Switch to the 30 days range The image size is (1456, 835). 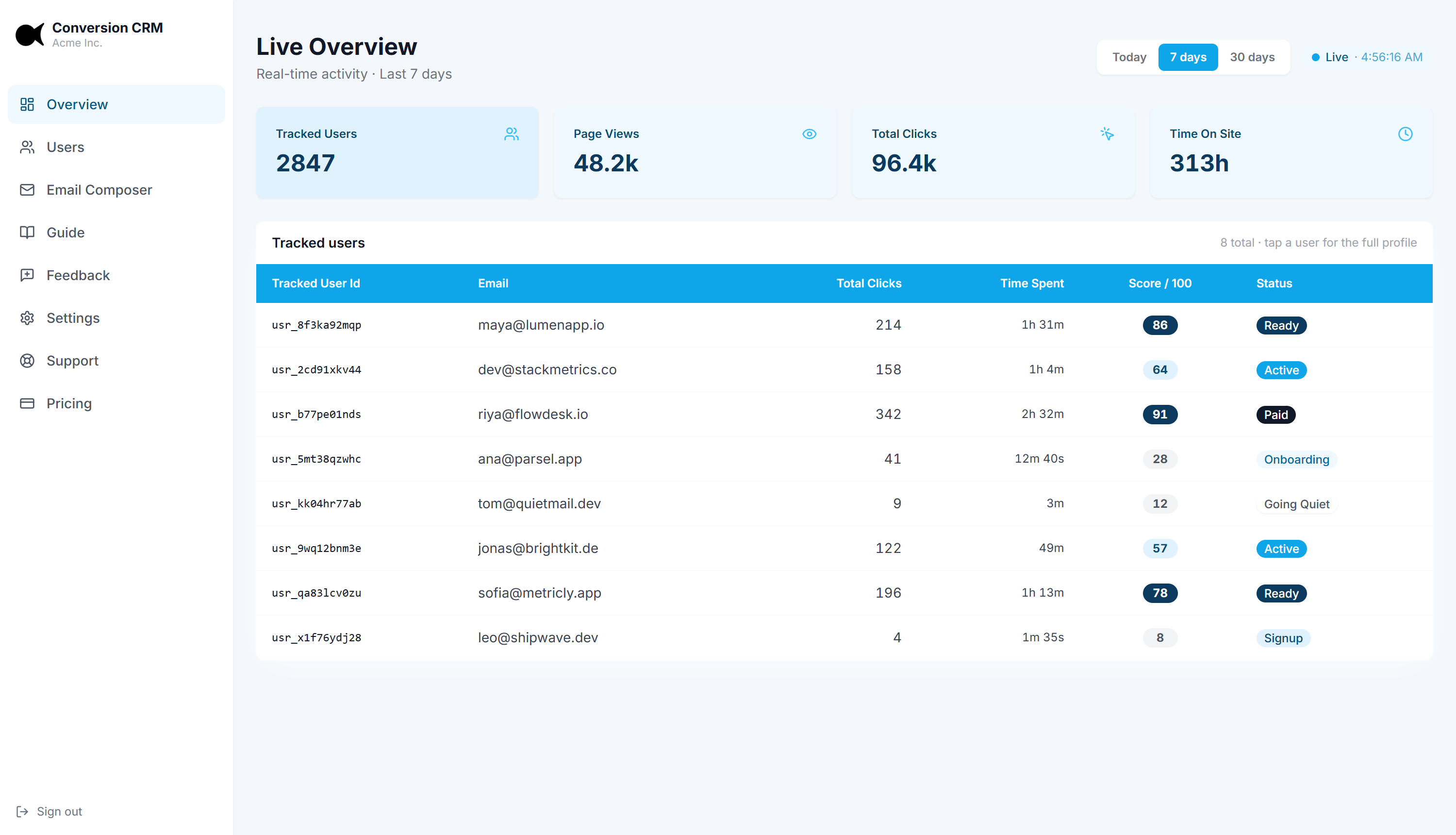[1252, 57]
